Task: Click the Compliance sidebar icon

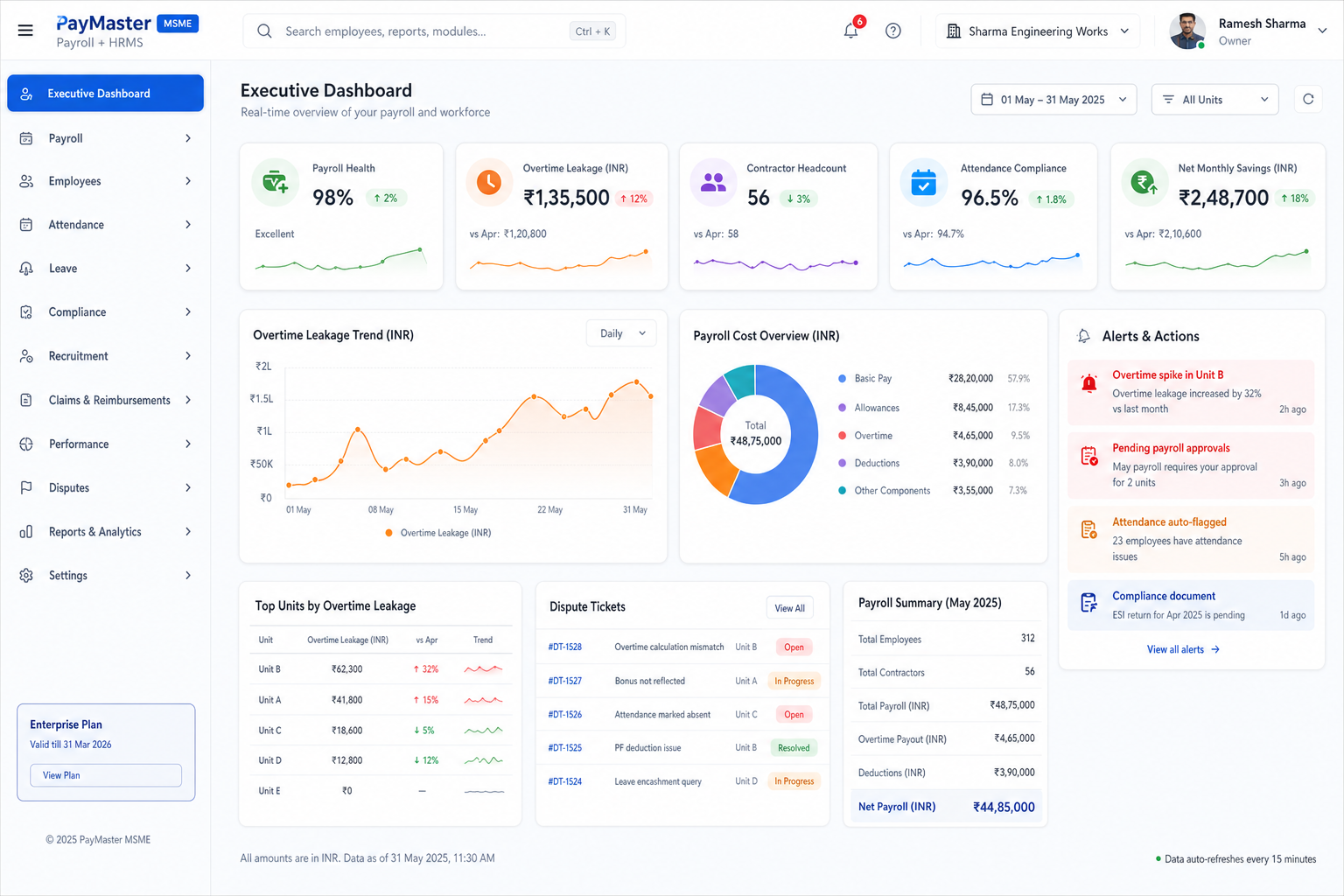Action: pos(26,312)
